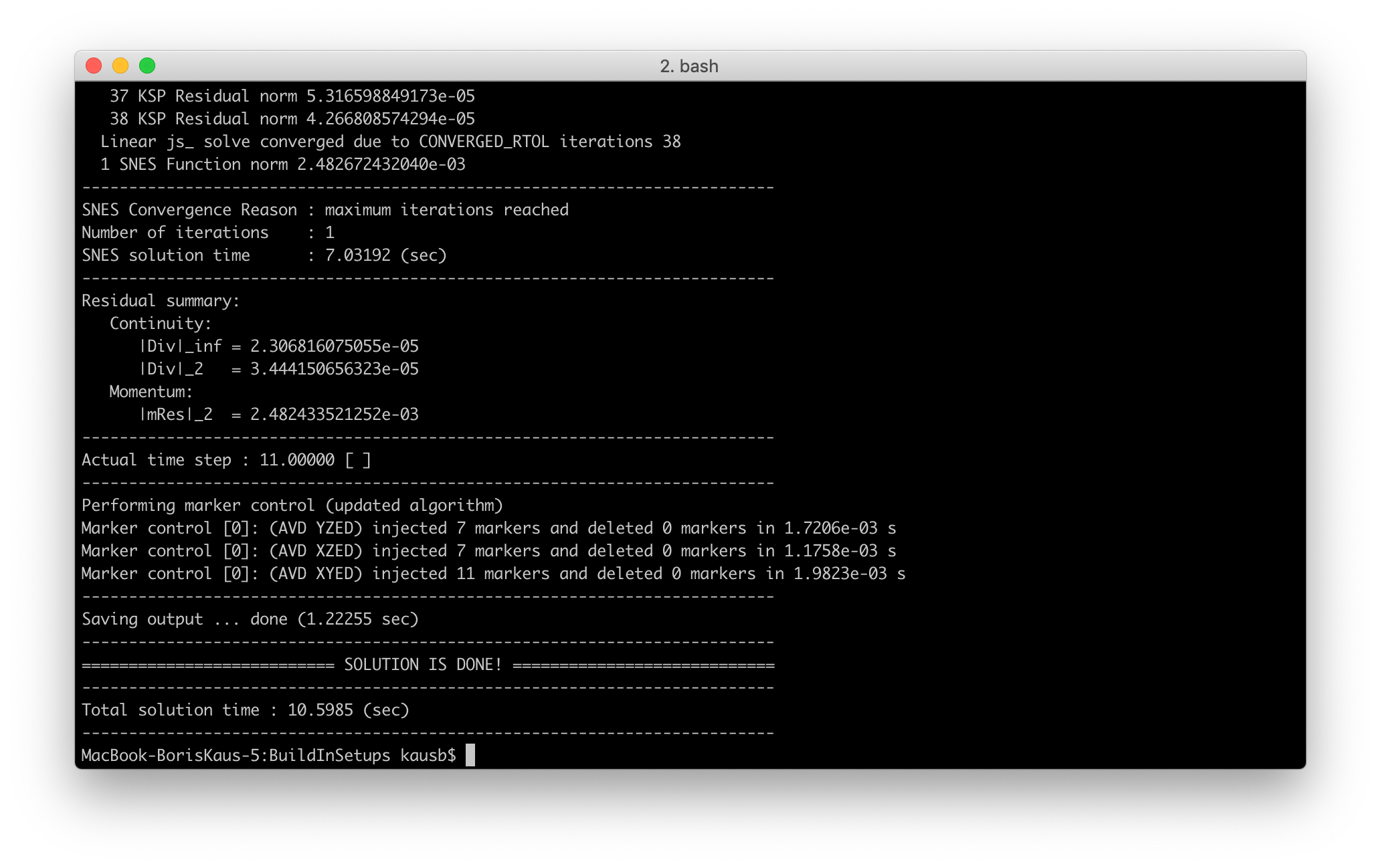Click the 'SOLUTION IS DONE!' banner text
Viewport: 1381px width, 868px height.
[423, 665]
